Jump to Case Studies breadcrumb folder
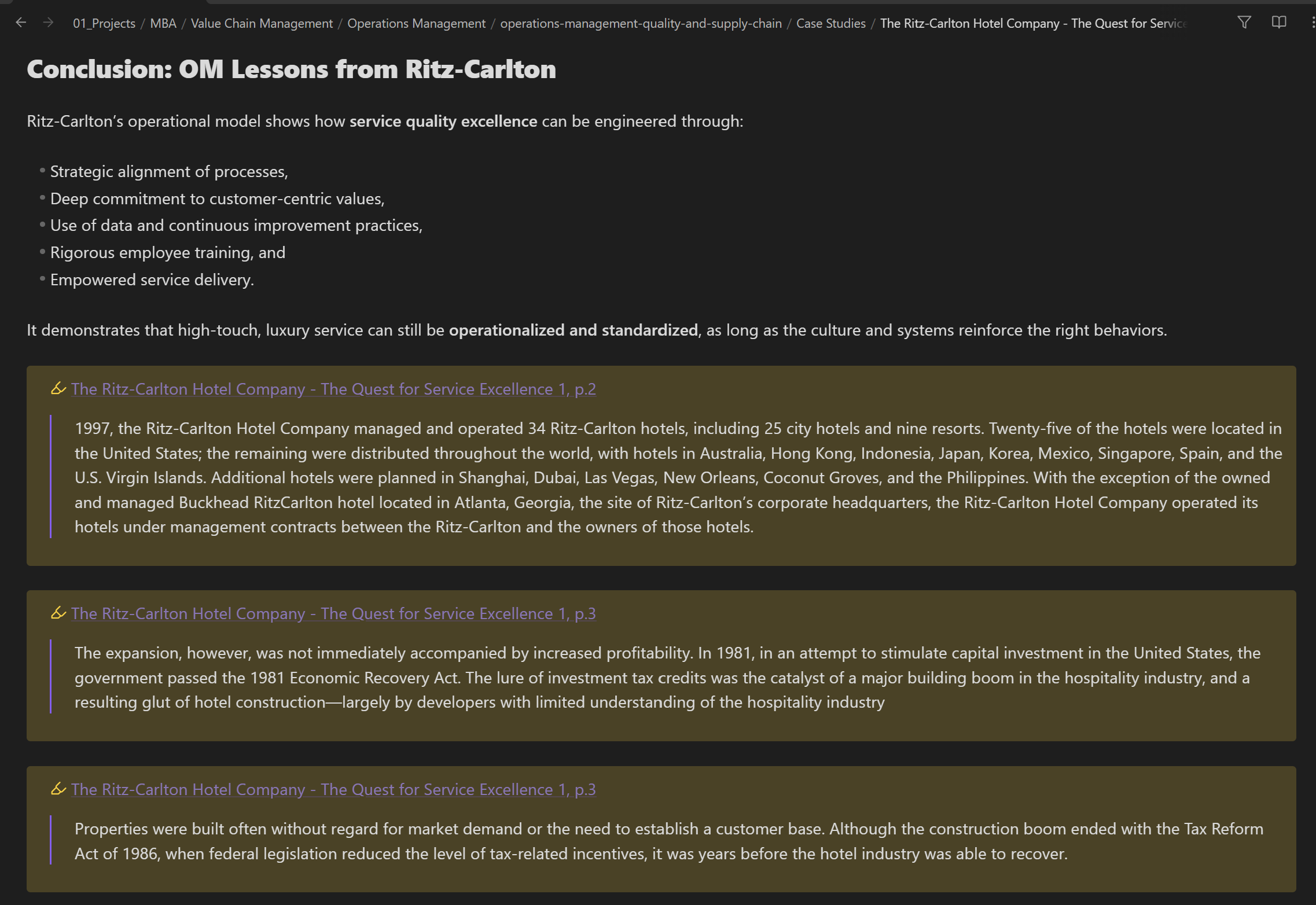This screenshot has width=1316, height=905. click(x=830, y=23)
